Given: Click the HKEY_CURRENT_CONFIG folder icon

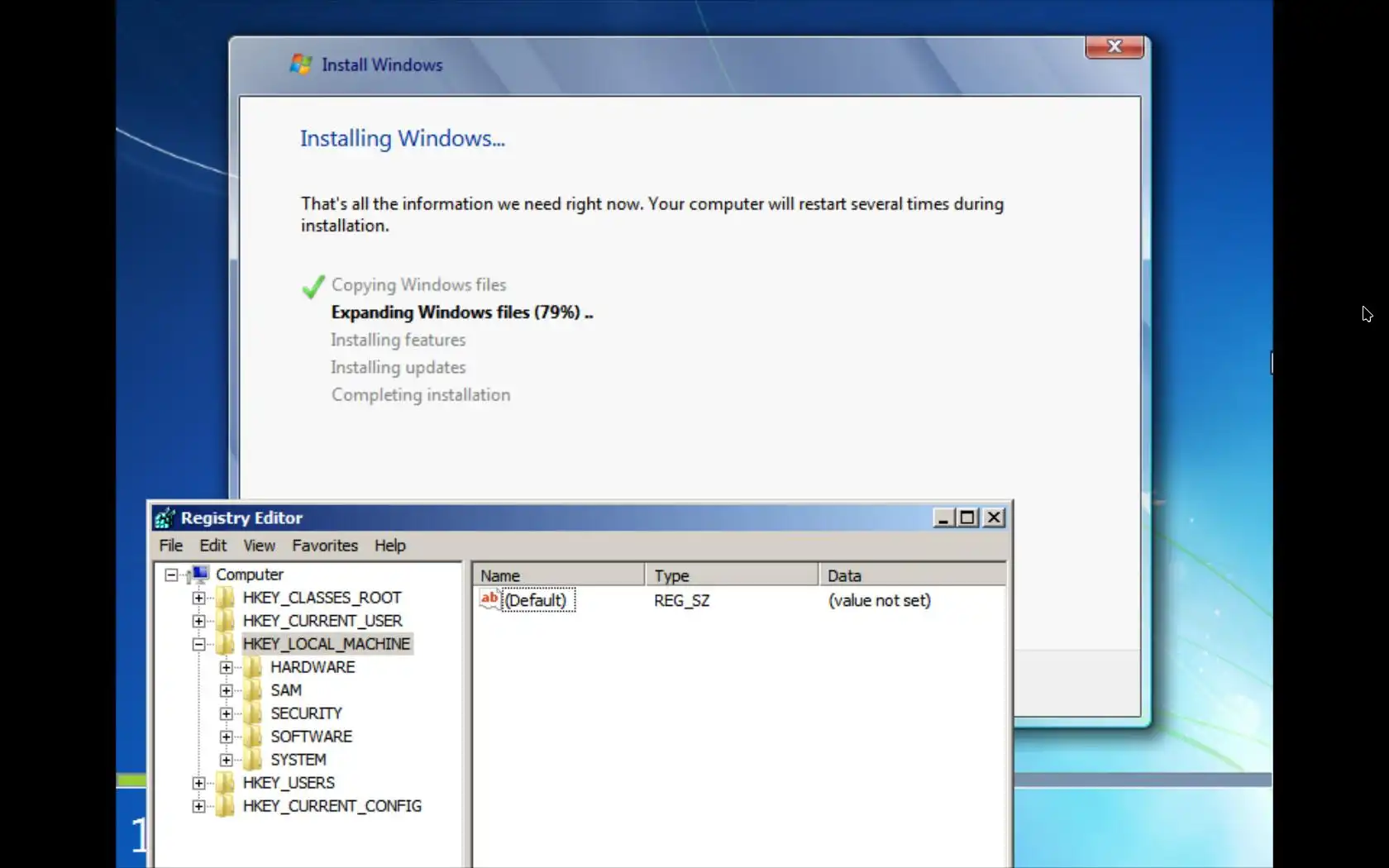Looking at the screenshot, I should point(225,805).
